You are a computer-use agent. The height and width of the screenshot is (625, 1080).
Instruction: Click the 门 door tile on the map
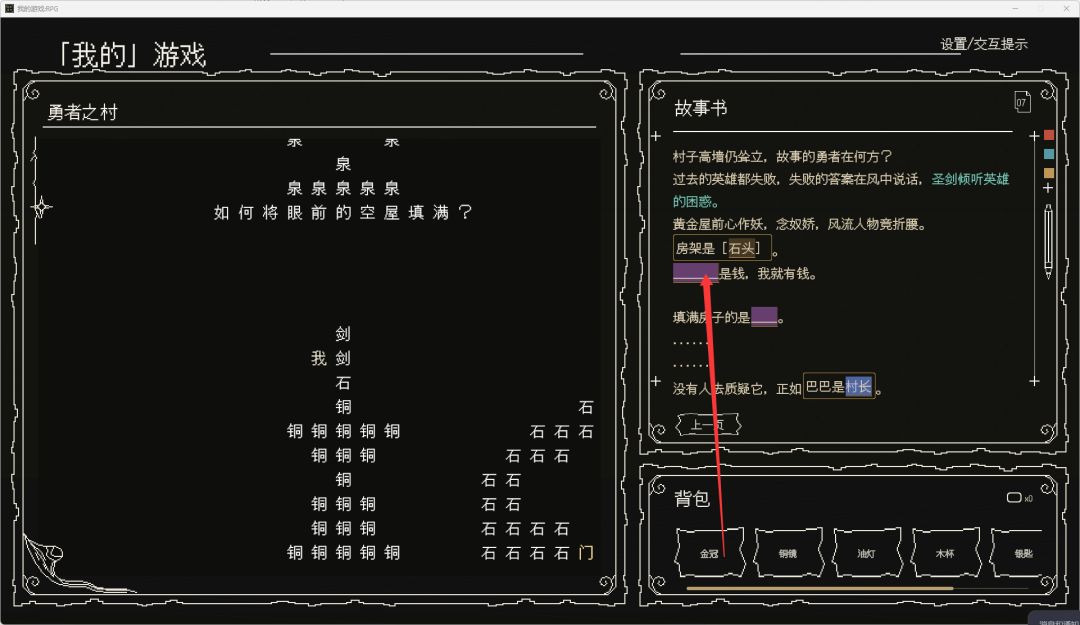click(586, 553)
